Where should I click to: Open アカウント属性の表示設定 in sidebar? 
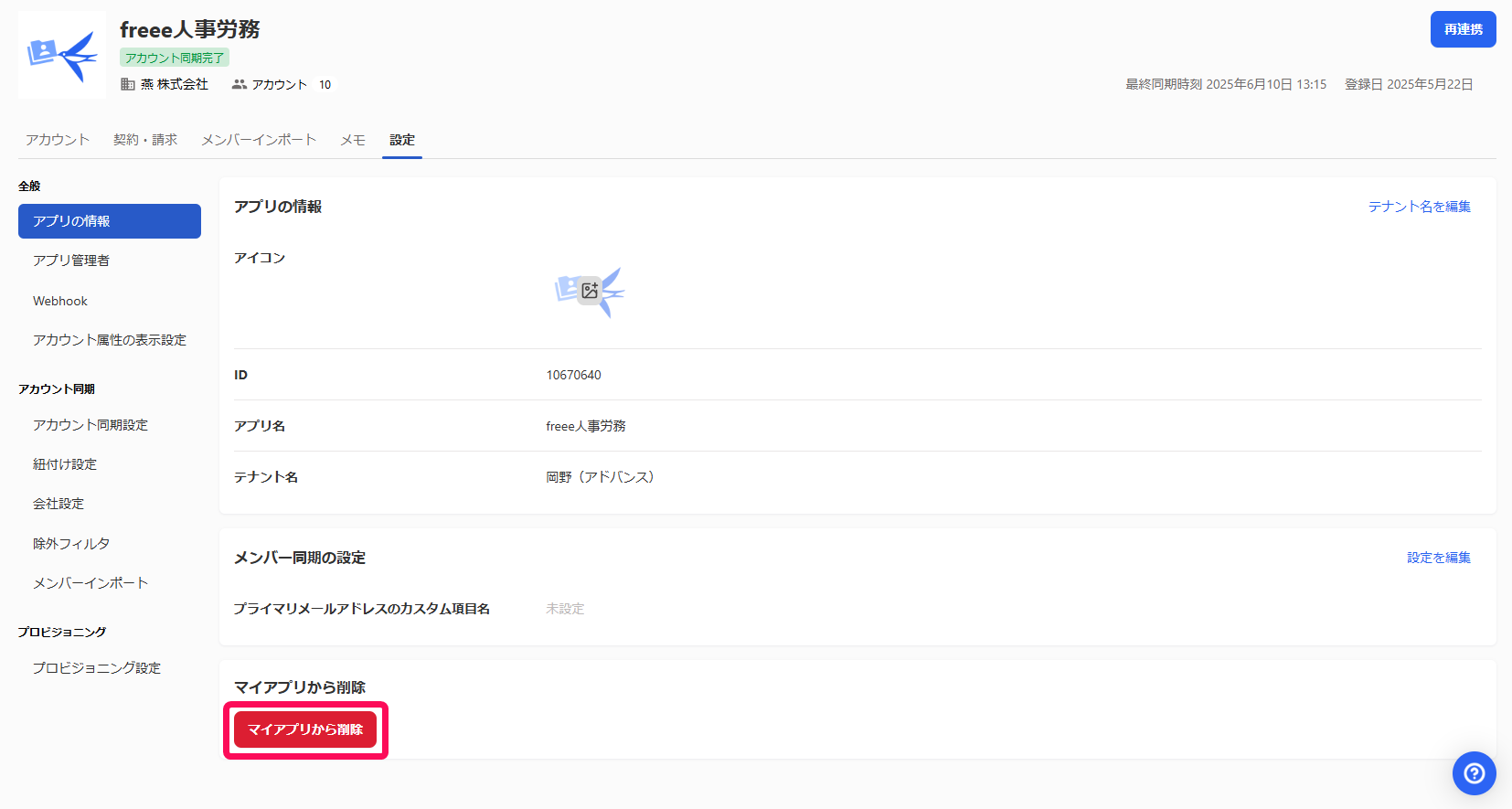[x=110, y=340]
